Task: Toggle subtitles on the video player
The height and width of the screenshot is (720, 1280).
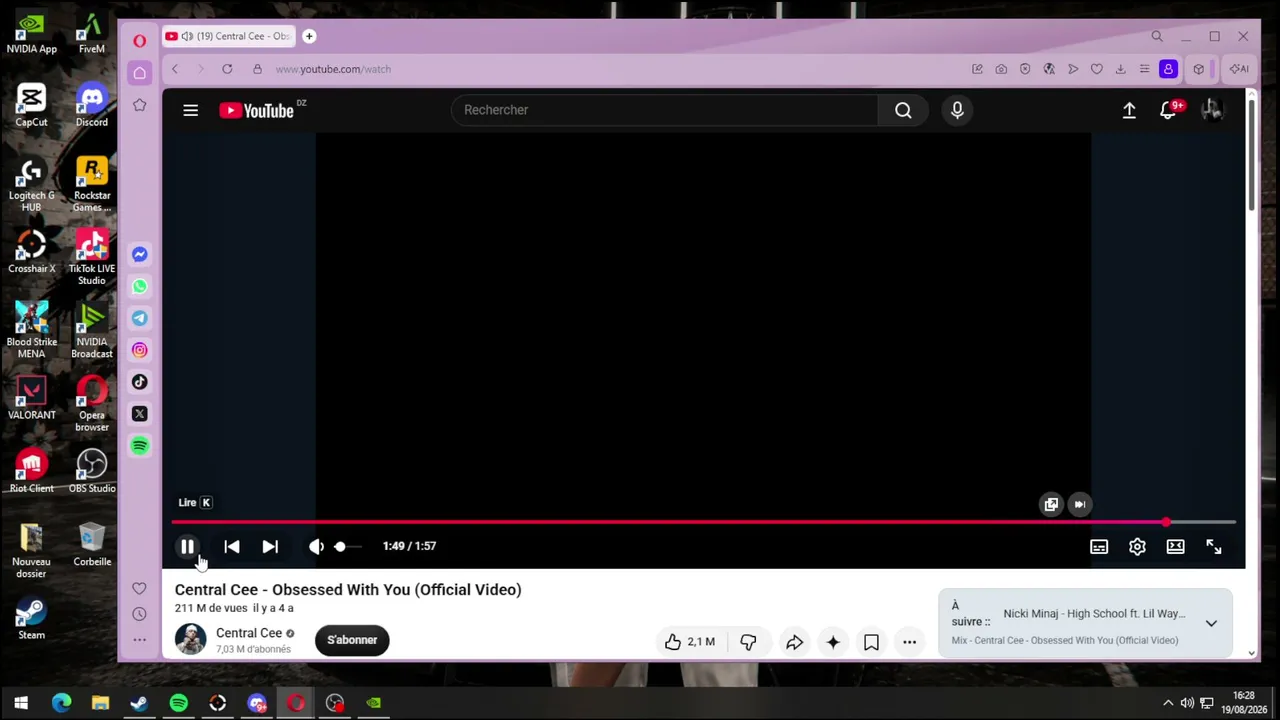Action: coord(1099,546)
